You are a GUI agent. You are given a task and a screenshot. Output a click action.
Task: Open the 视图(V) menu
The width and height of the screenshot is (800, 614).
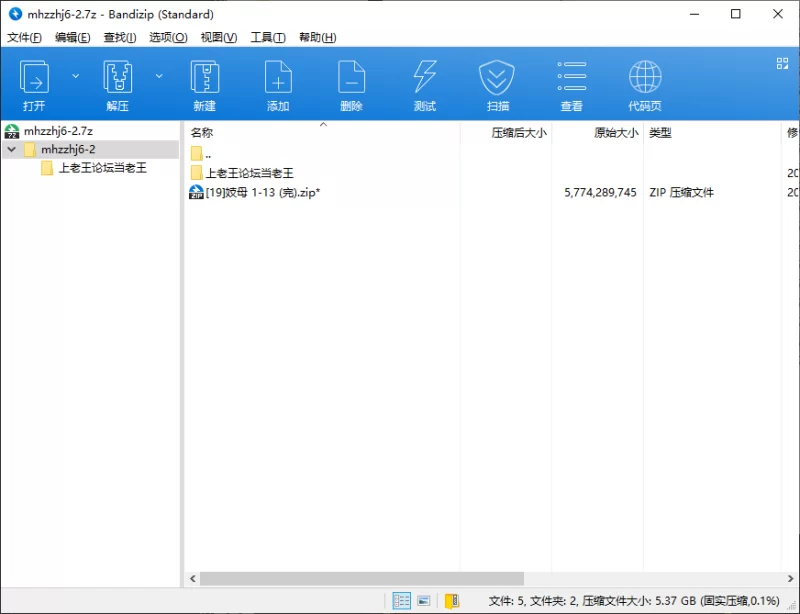(218, 37)
